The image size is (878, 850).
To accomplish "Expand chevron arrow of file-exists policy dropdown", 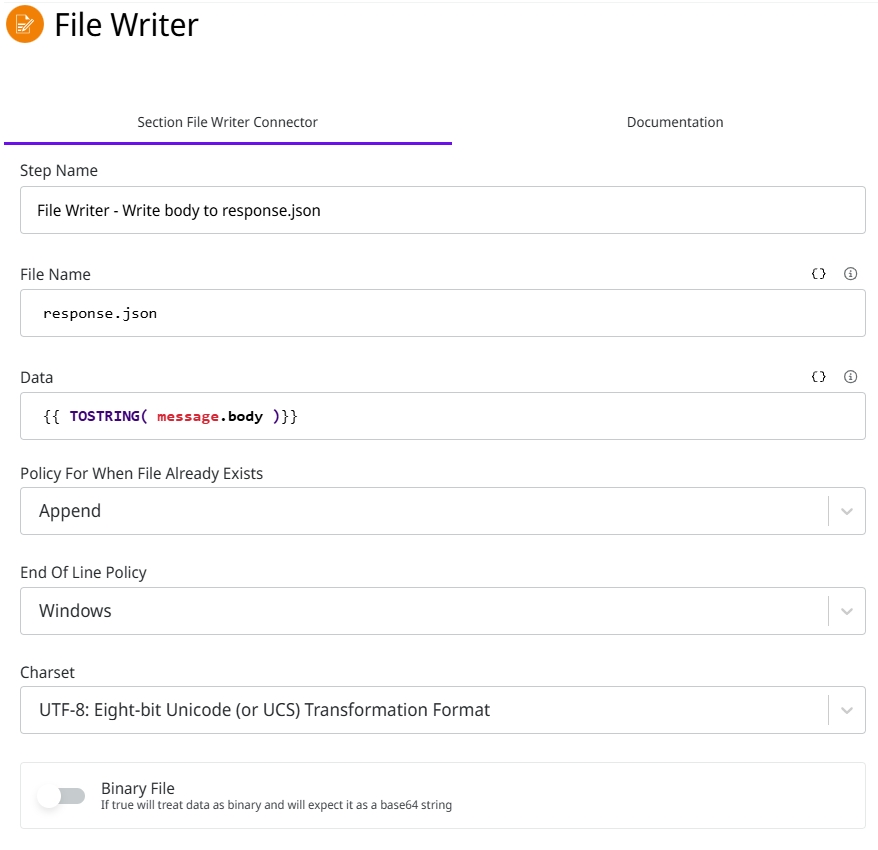I will 846,511.
